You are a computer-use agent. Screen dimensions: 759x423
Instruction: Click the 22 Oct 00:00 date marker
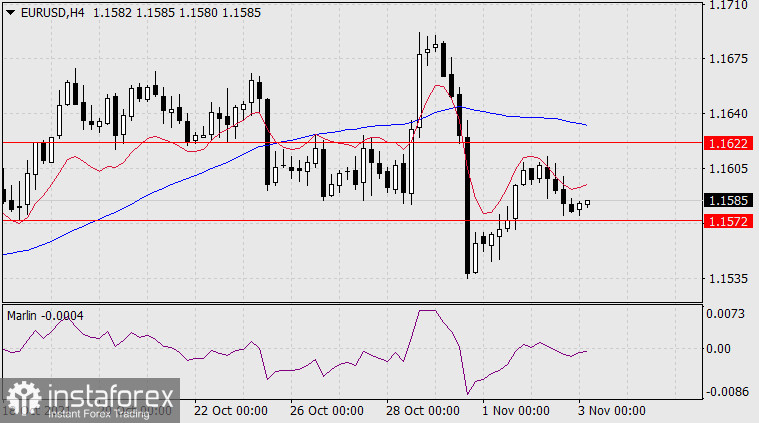(x=229, y=411)
